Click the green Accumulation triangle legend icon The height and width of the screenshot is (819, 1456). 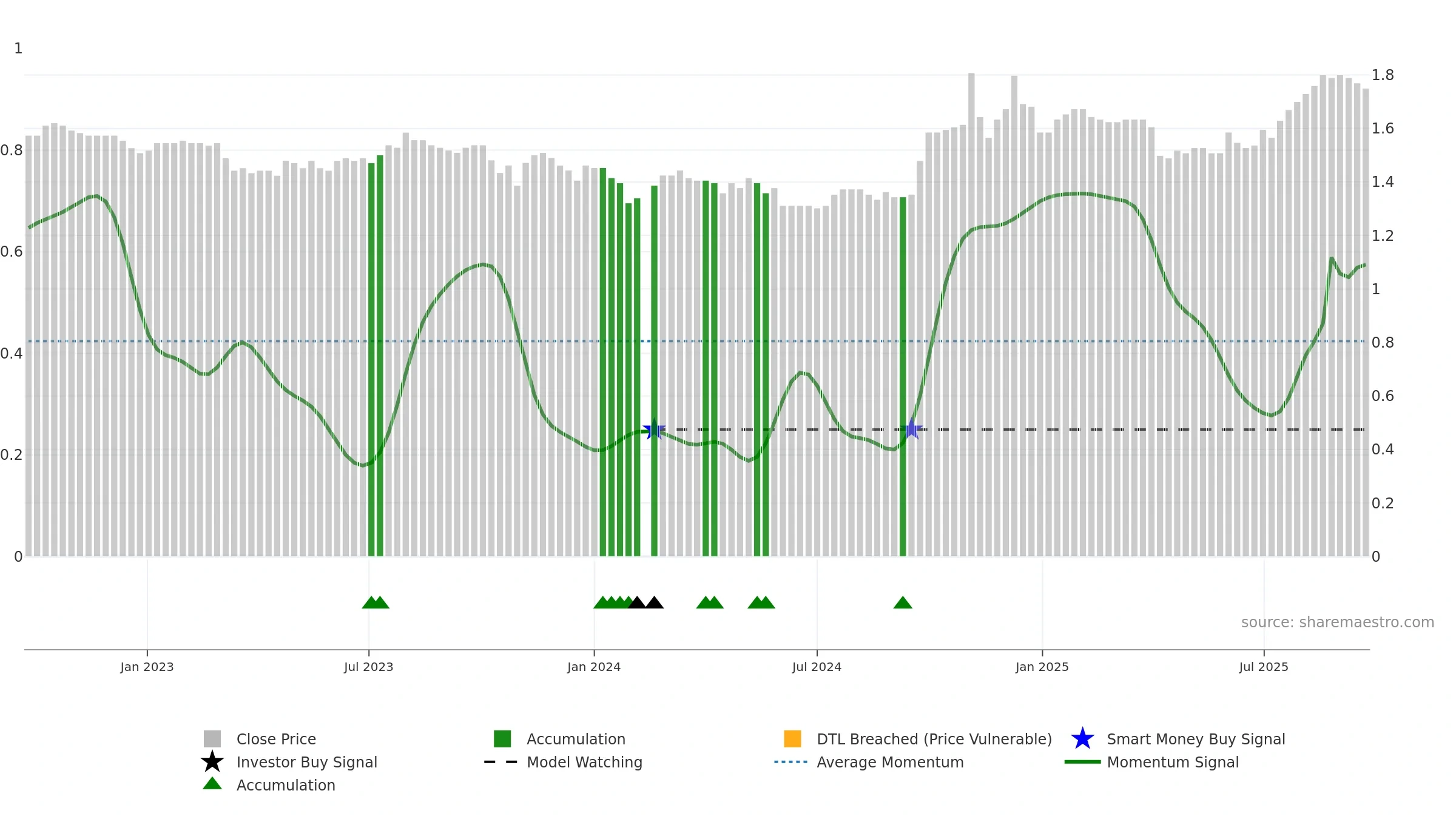tap(212, 784)
